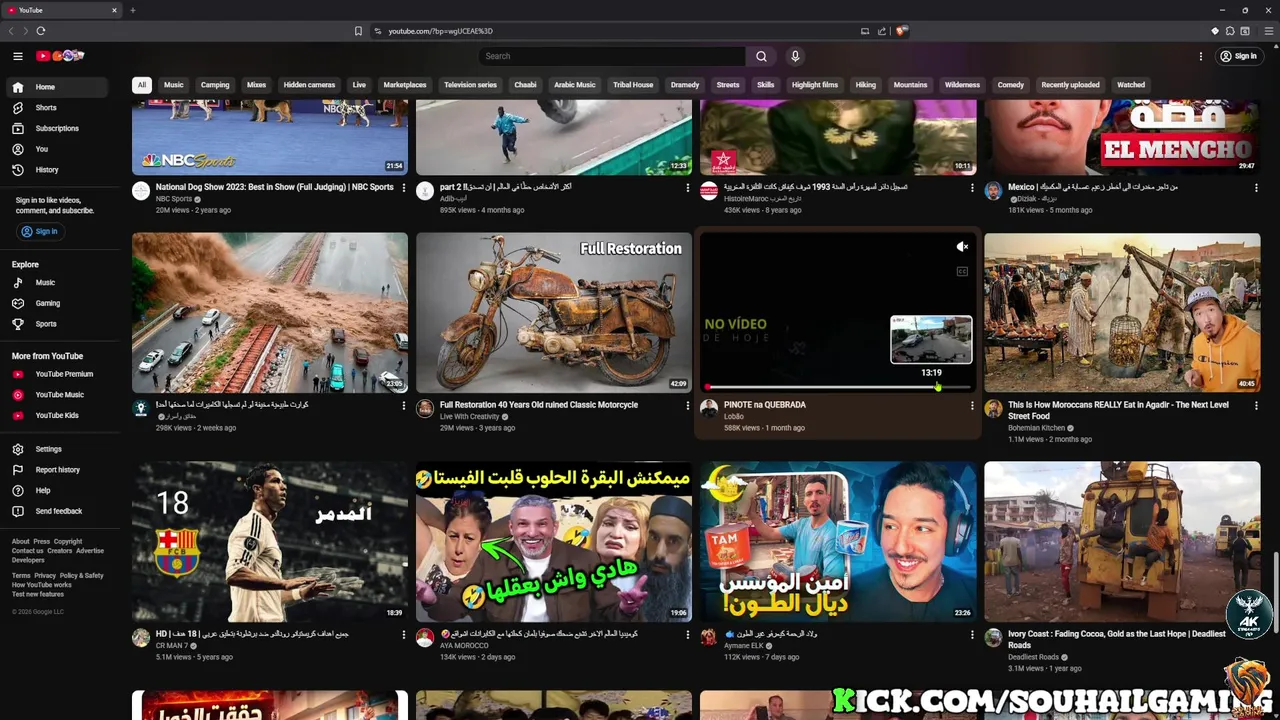Click the browser bookmark icon
Screen dimensions: 1280x720
point(358,31)
